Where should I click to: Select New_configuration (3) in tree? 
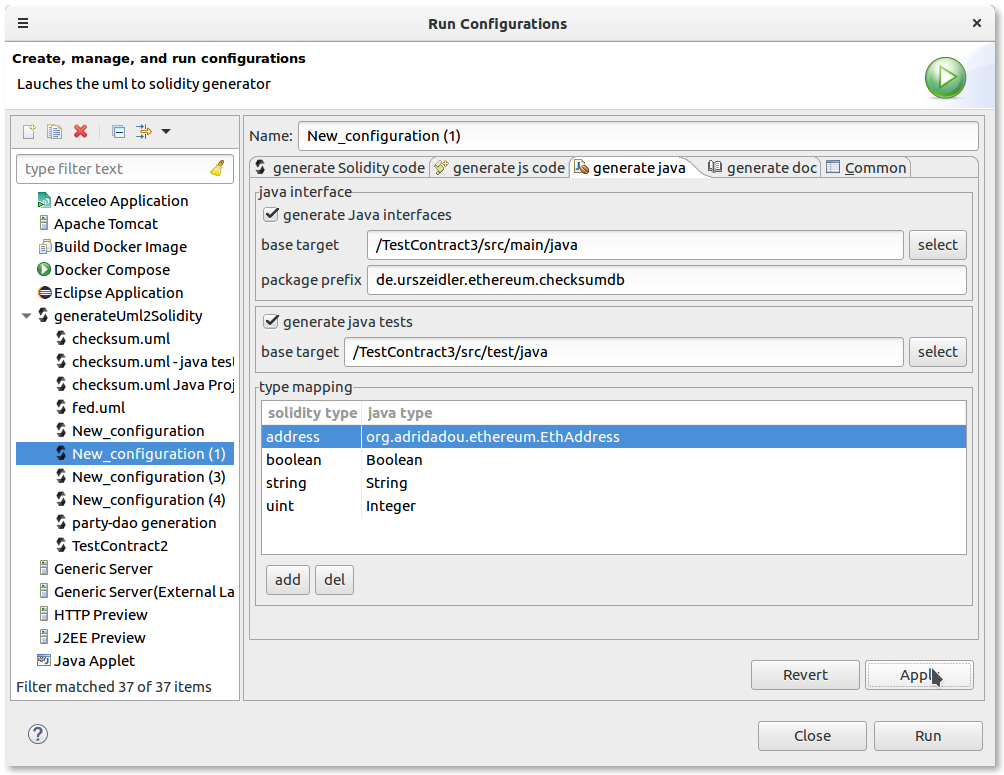click(x=148, y=477)
